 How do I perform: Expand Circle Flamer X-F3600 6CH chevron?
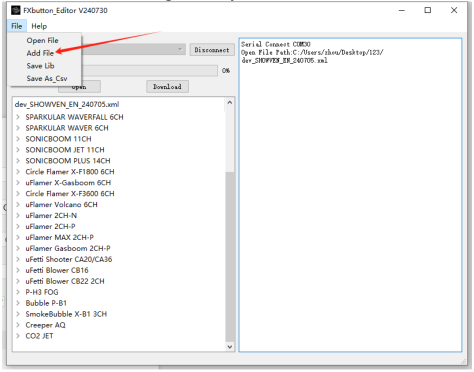(x=18, y=194)
